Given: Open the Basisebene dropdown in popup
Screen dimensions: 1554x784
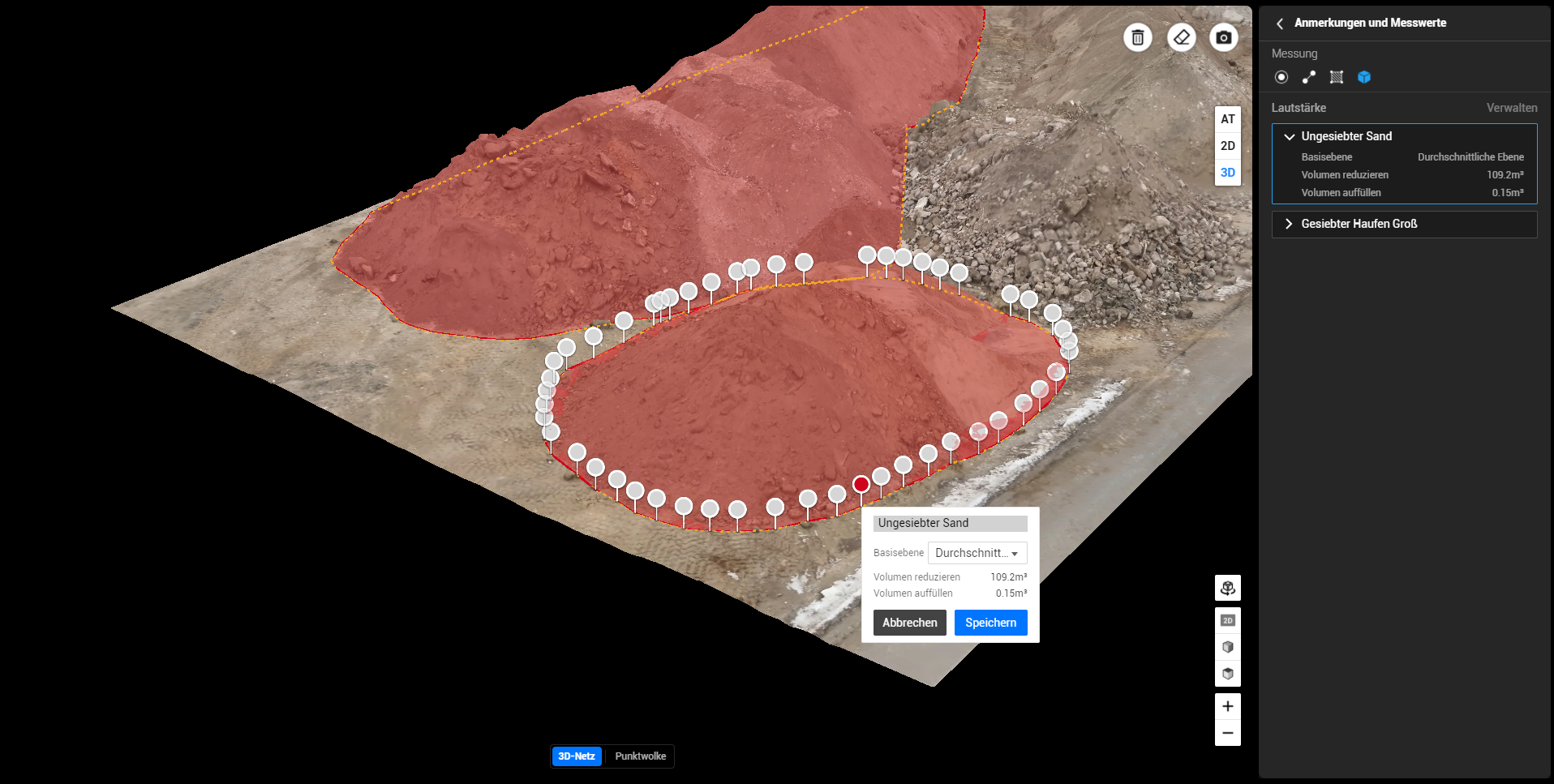Looking at the screenshot, I should [x=977, y=553].
